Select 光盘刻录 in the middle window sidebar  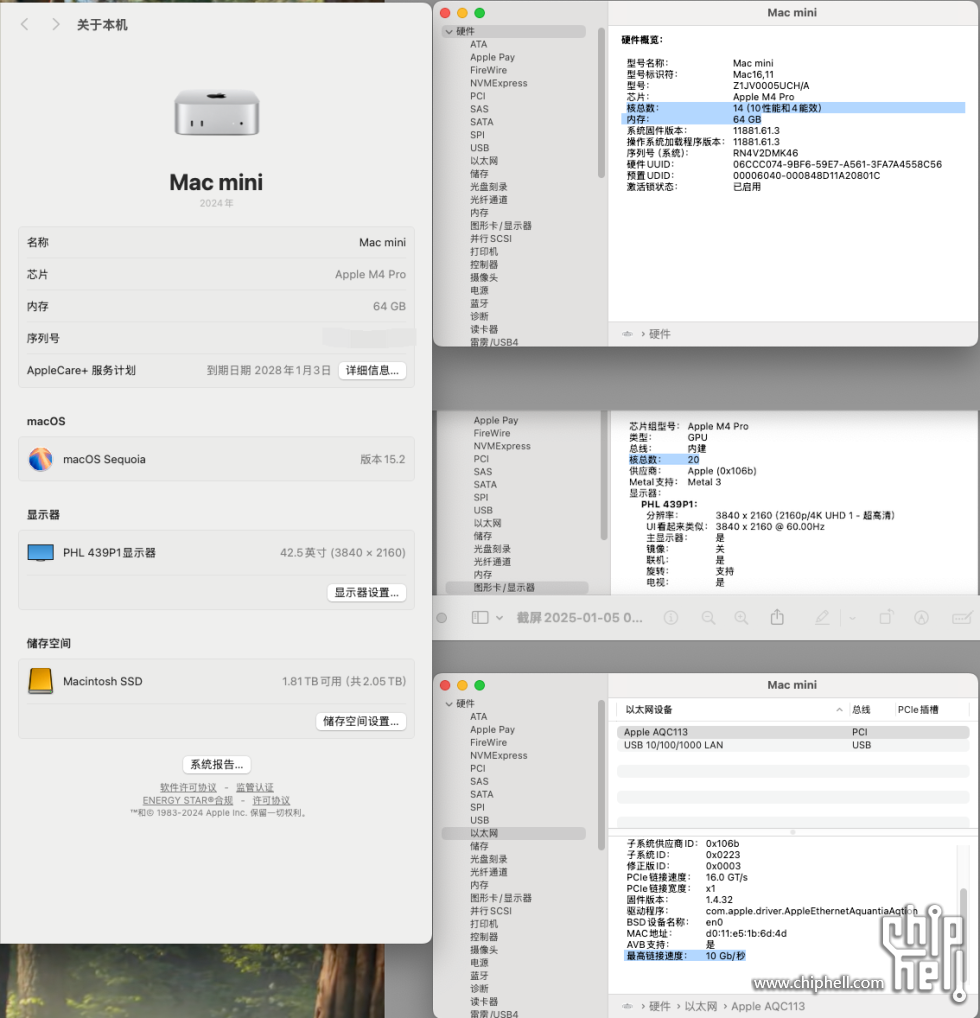(x=492, y=549)
